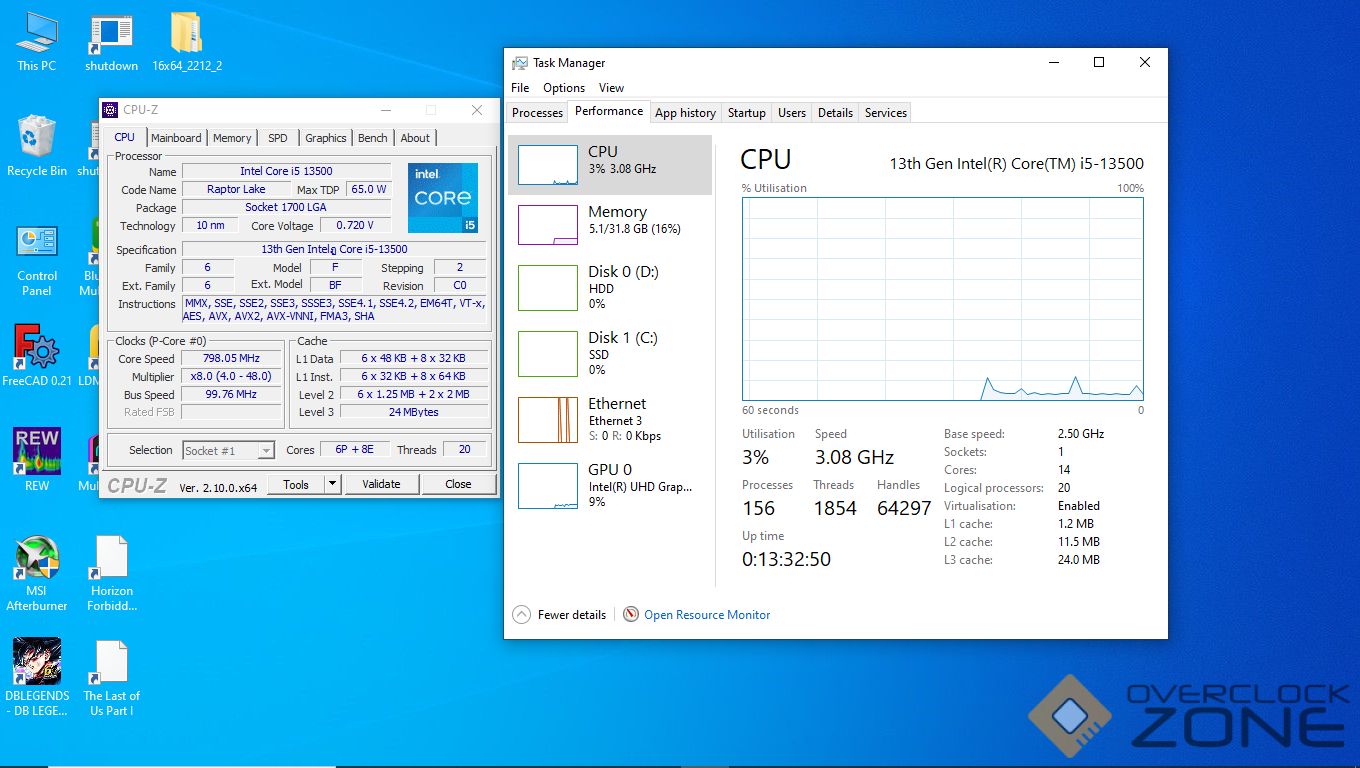Open the View menu in Task Manager
Viewport: 1360px width, 768px height.
coord(611,88)
